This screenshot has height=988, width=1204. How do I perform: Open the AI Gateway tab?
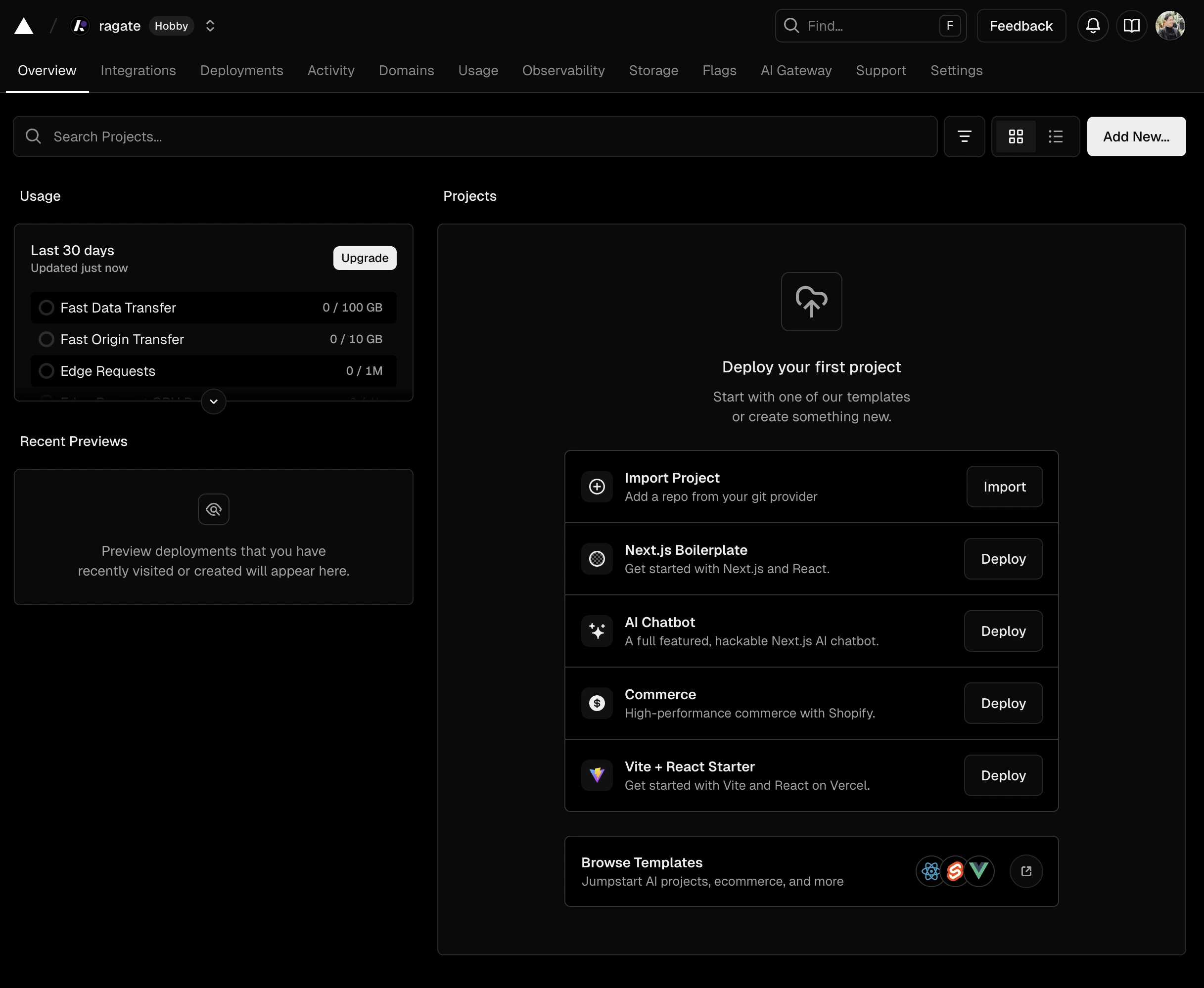tap(796, 71)
